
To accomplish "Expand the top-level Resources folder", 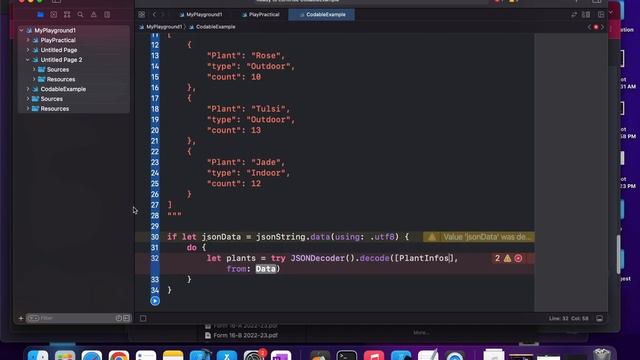I will tap(28, 109).
